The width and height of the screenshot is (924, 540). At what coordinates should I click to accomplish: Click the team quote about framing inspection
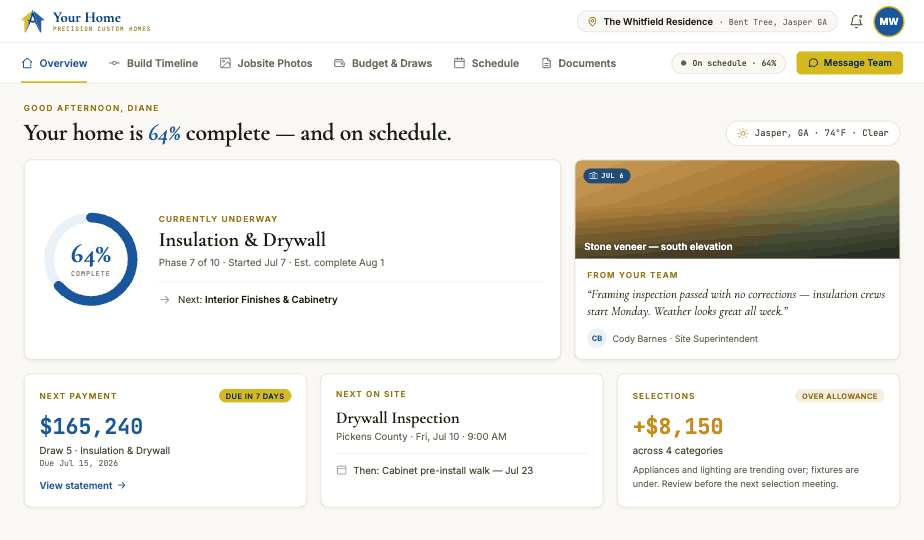pyautogui.click(x=736, y=302)
